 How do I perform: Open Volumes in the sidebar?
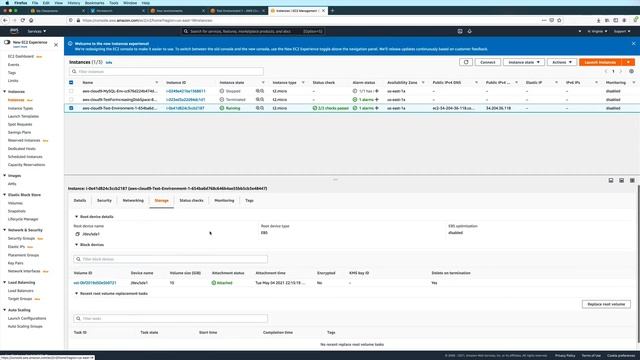pos(15,203)
